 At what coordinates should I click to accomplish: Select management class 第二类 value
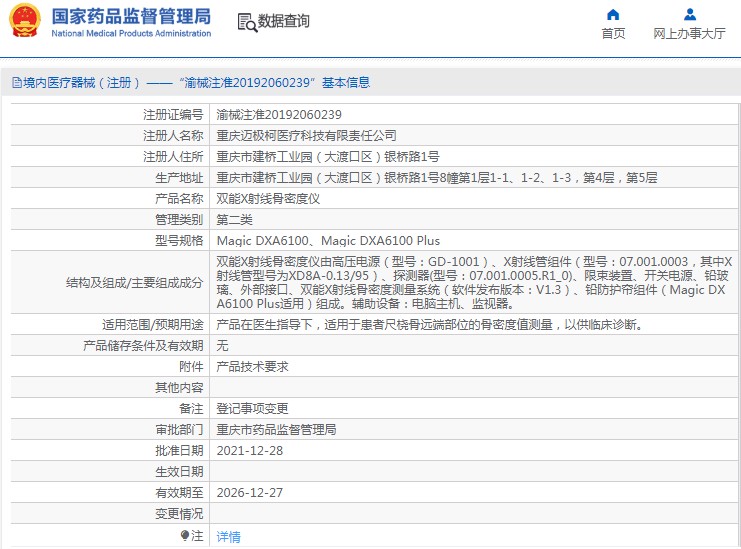[x=234, y=220]
